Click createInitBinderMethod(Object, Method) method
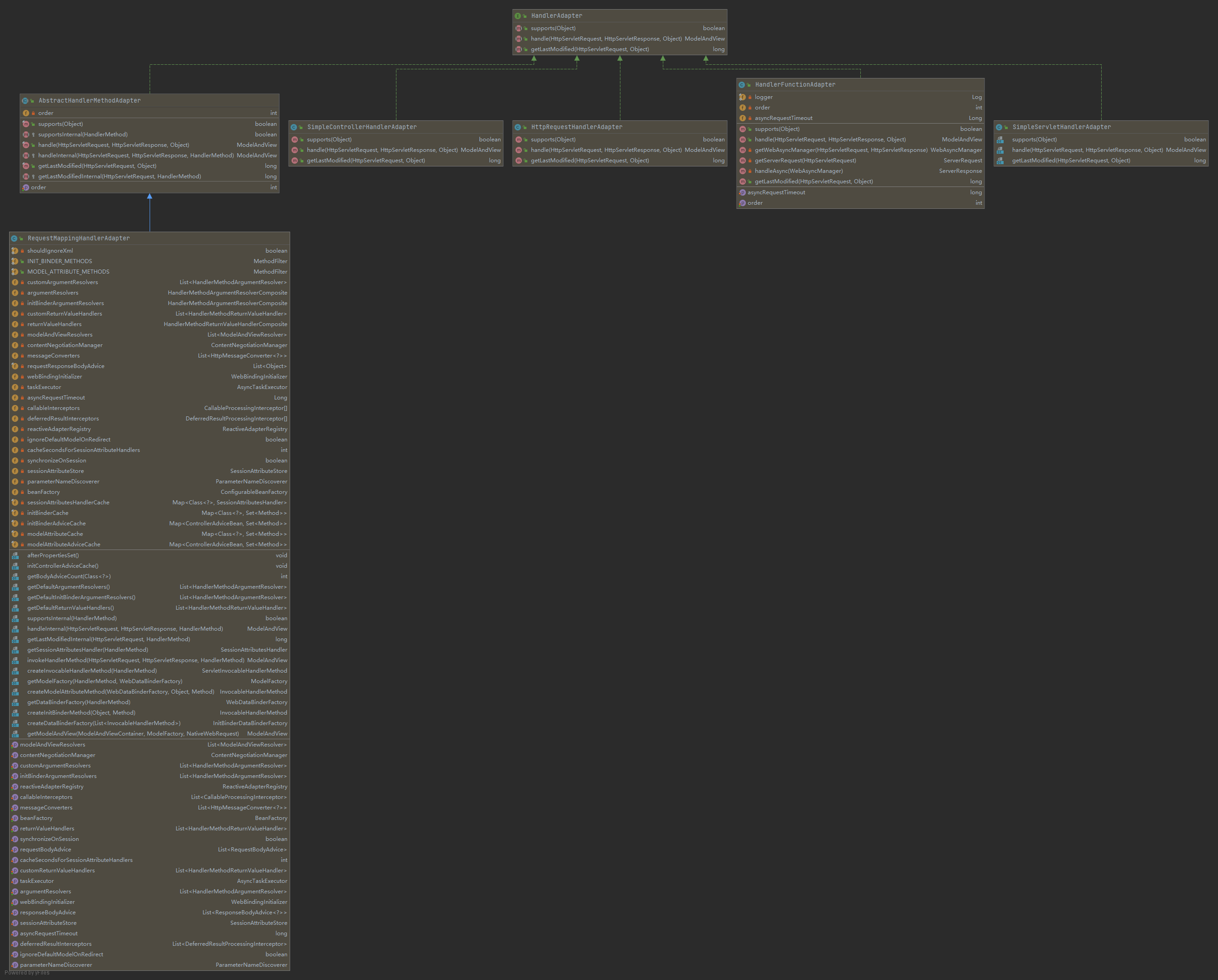The width and height of the screenshot is (1218, 980). coord(150,713)
